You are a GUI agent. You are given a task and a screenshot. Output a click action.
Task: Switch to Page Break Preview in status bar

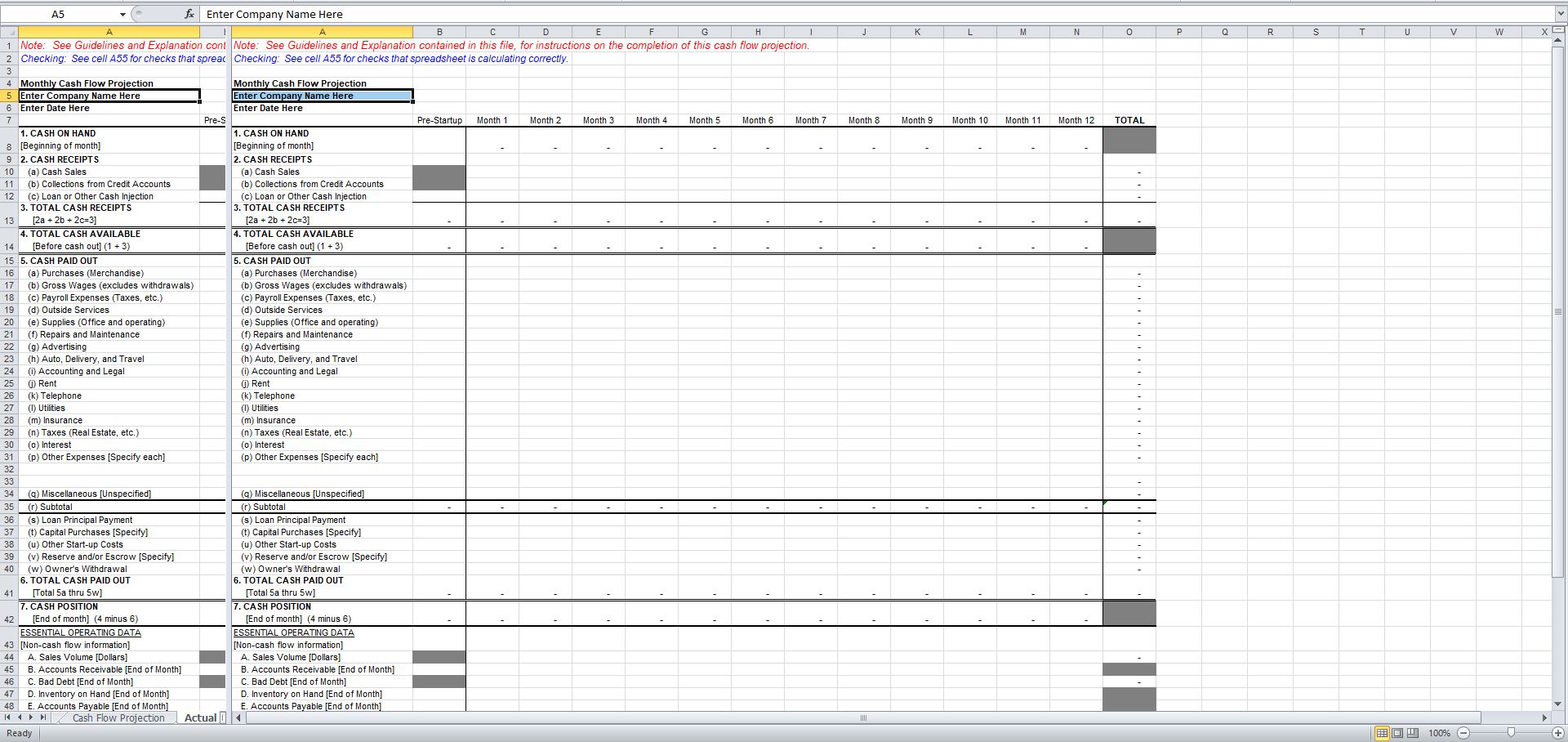point(1413,733)
